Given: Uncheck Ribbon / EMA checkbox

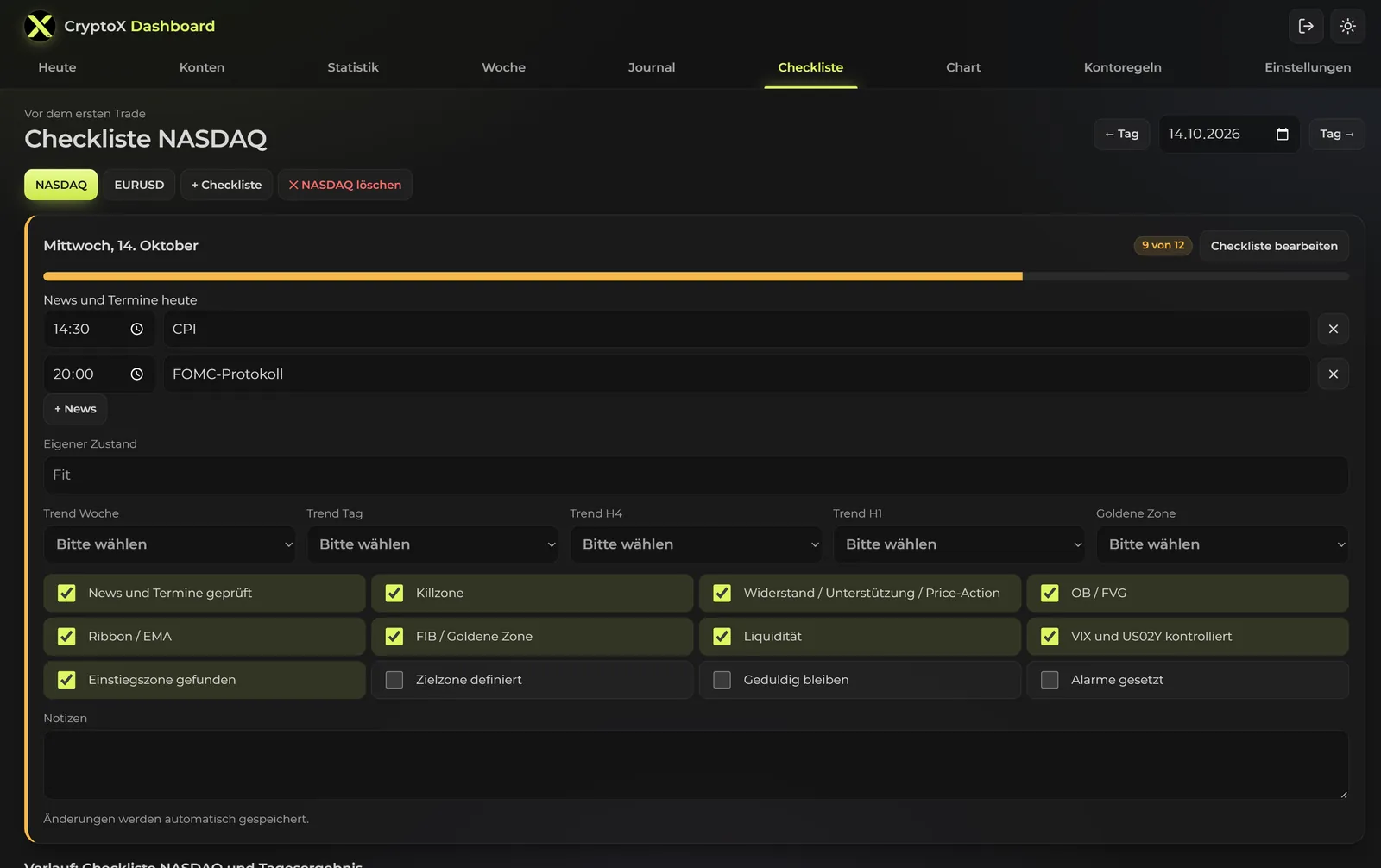Looking at the screenshot, I should (66, 636).
